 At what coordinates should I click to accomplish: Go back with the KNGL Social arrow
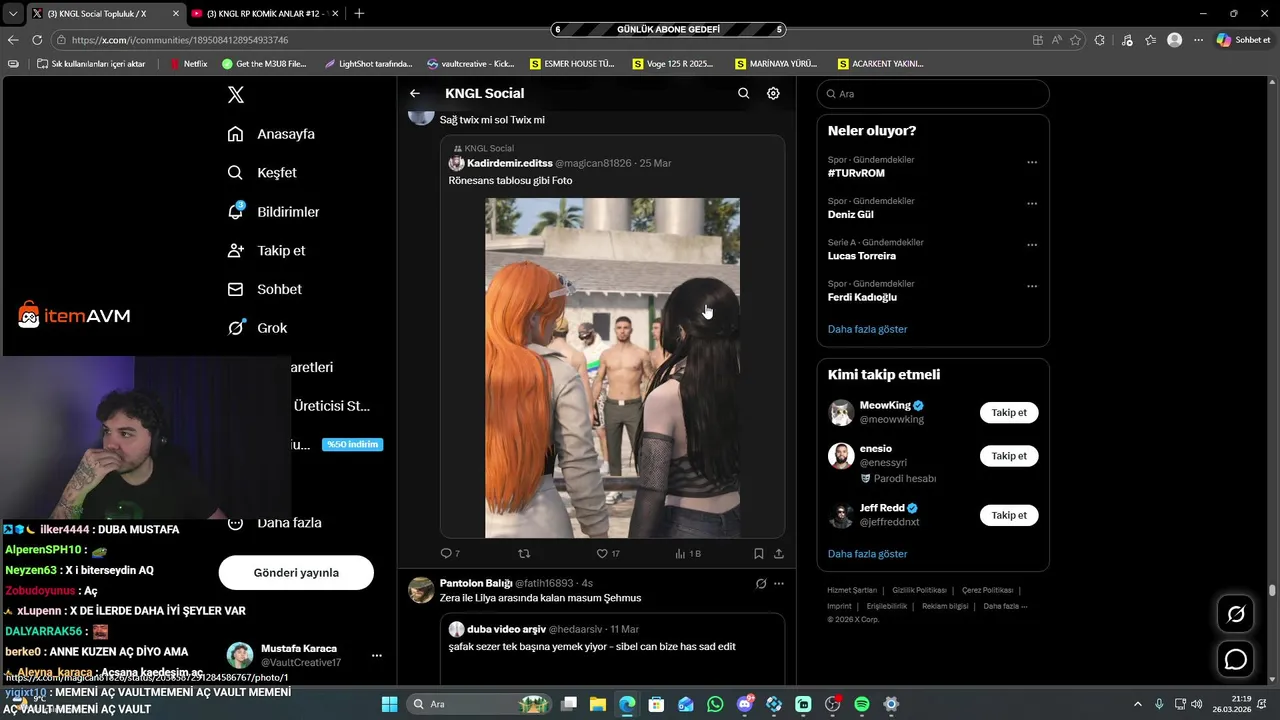click(x=415, y=93)
